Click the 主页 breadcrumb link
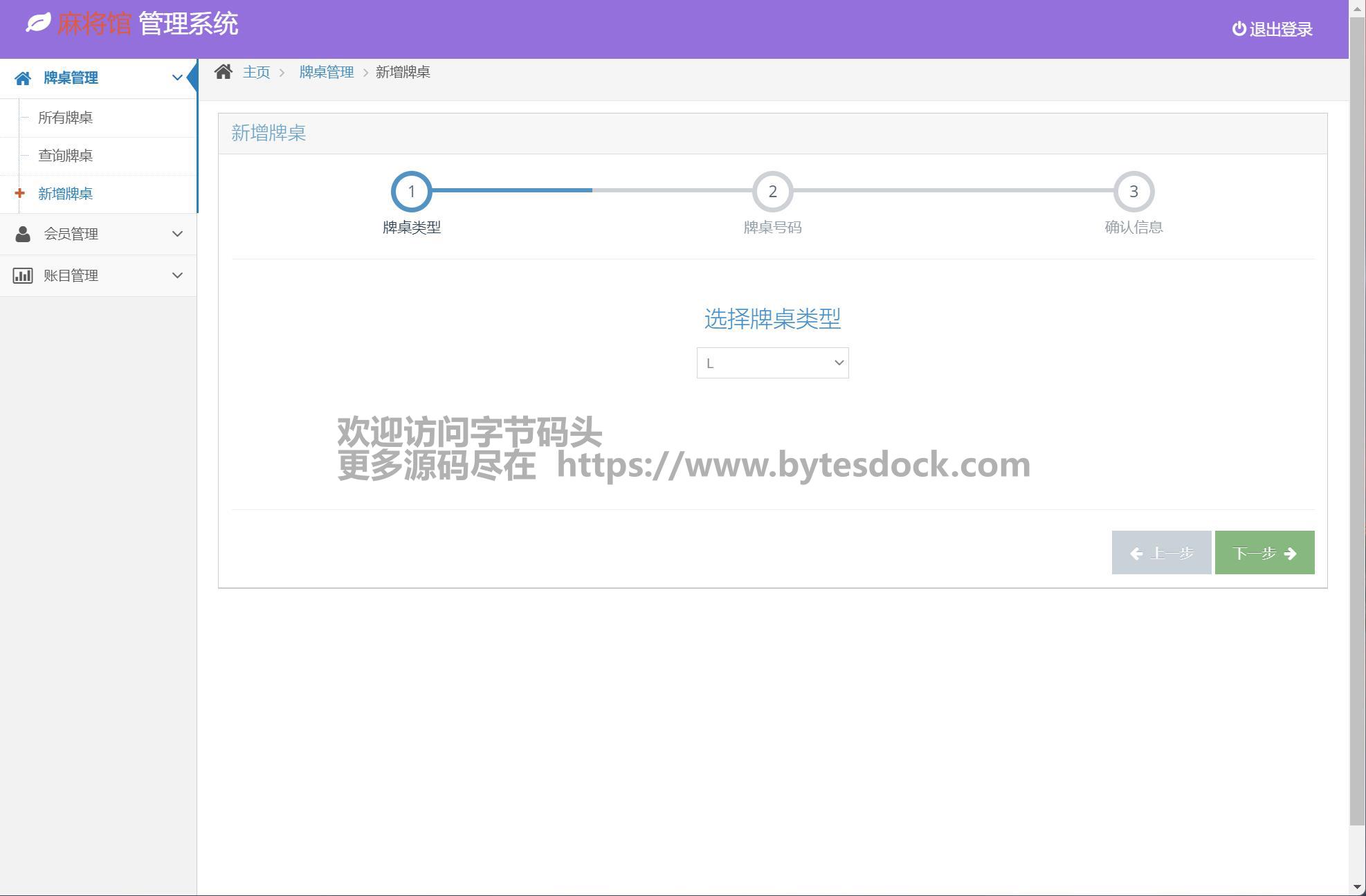 pos(256,72)
